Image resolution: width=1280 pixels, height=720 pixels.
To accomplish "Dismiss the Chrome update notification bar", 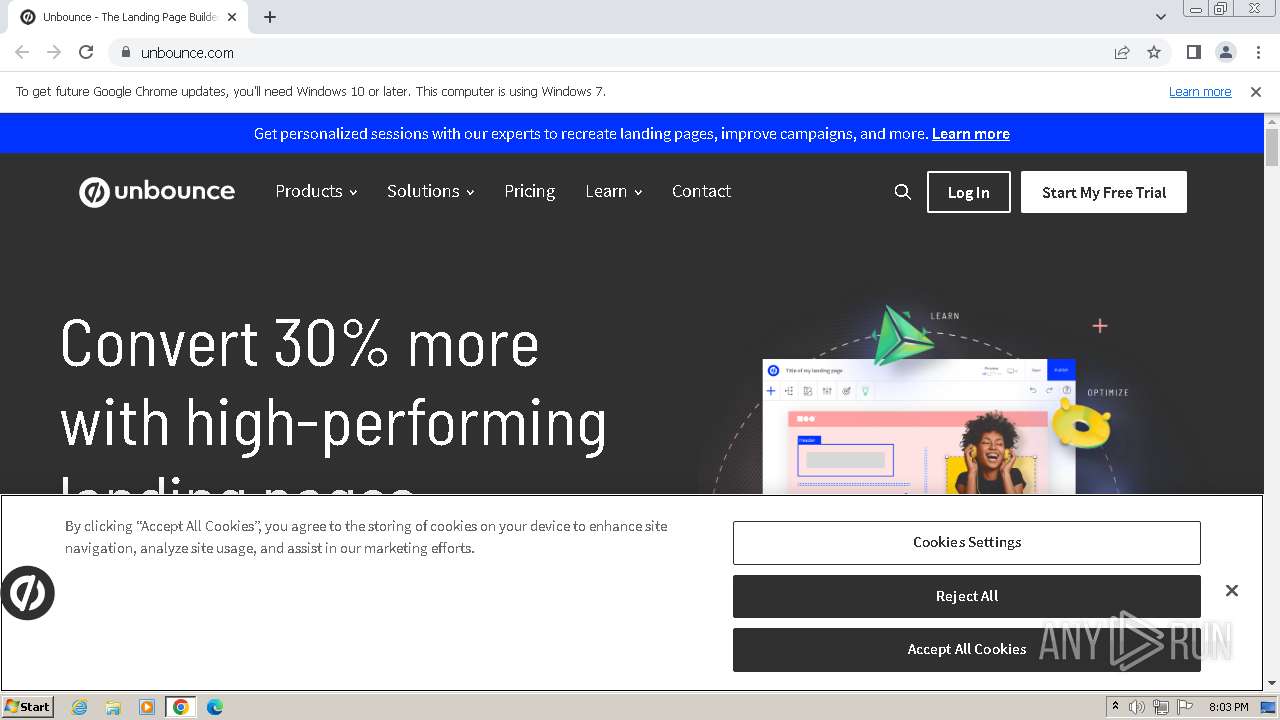I will (1256, 92).
